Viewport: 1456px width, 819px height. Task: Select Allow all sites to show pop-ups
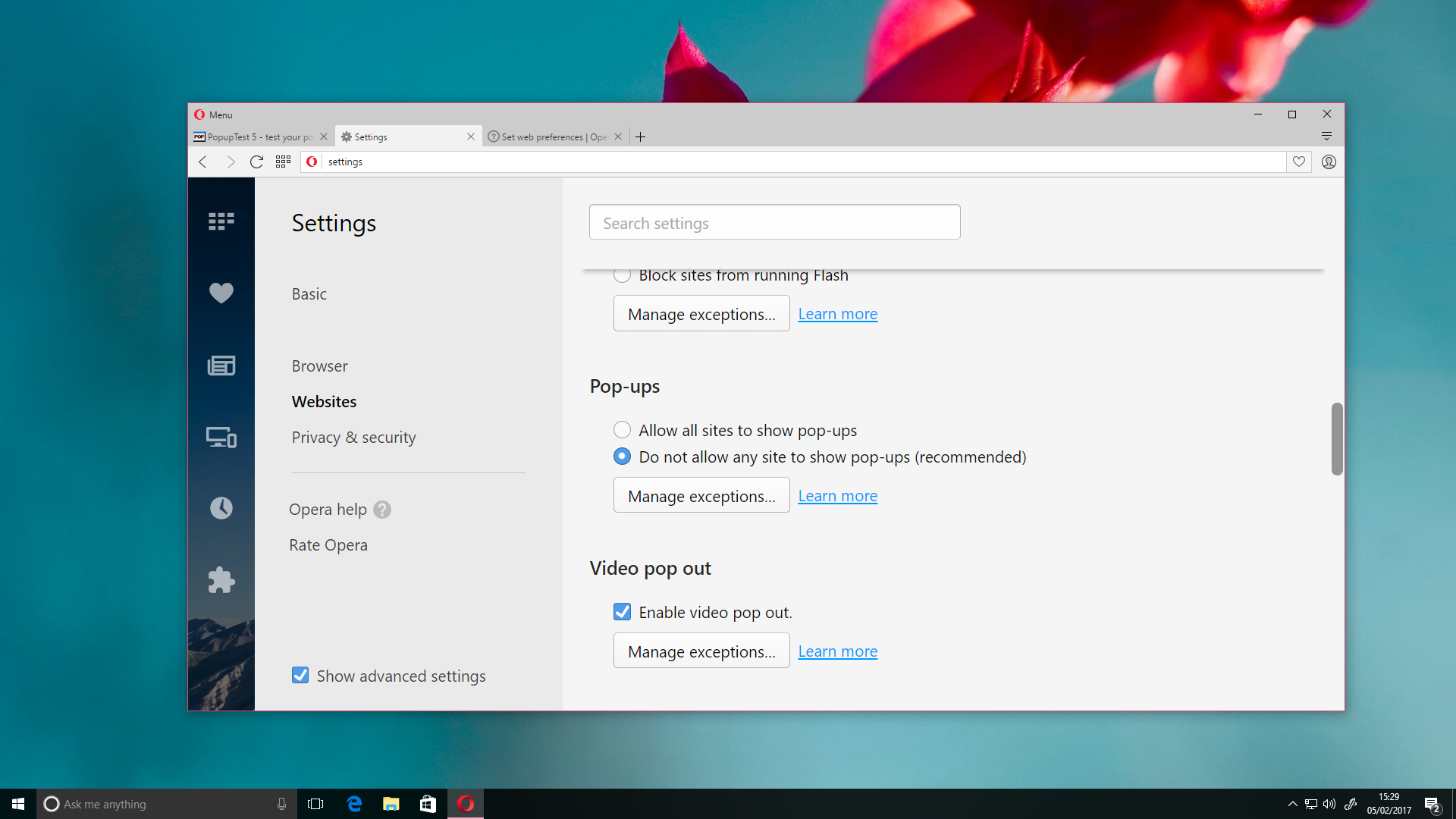(x=622, y=430)
